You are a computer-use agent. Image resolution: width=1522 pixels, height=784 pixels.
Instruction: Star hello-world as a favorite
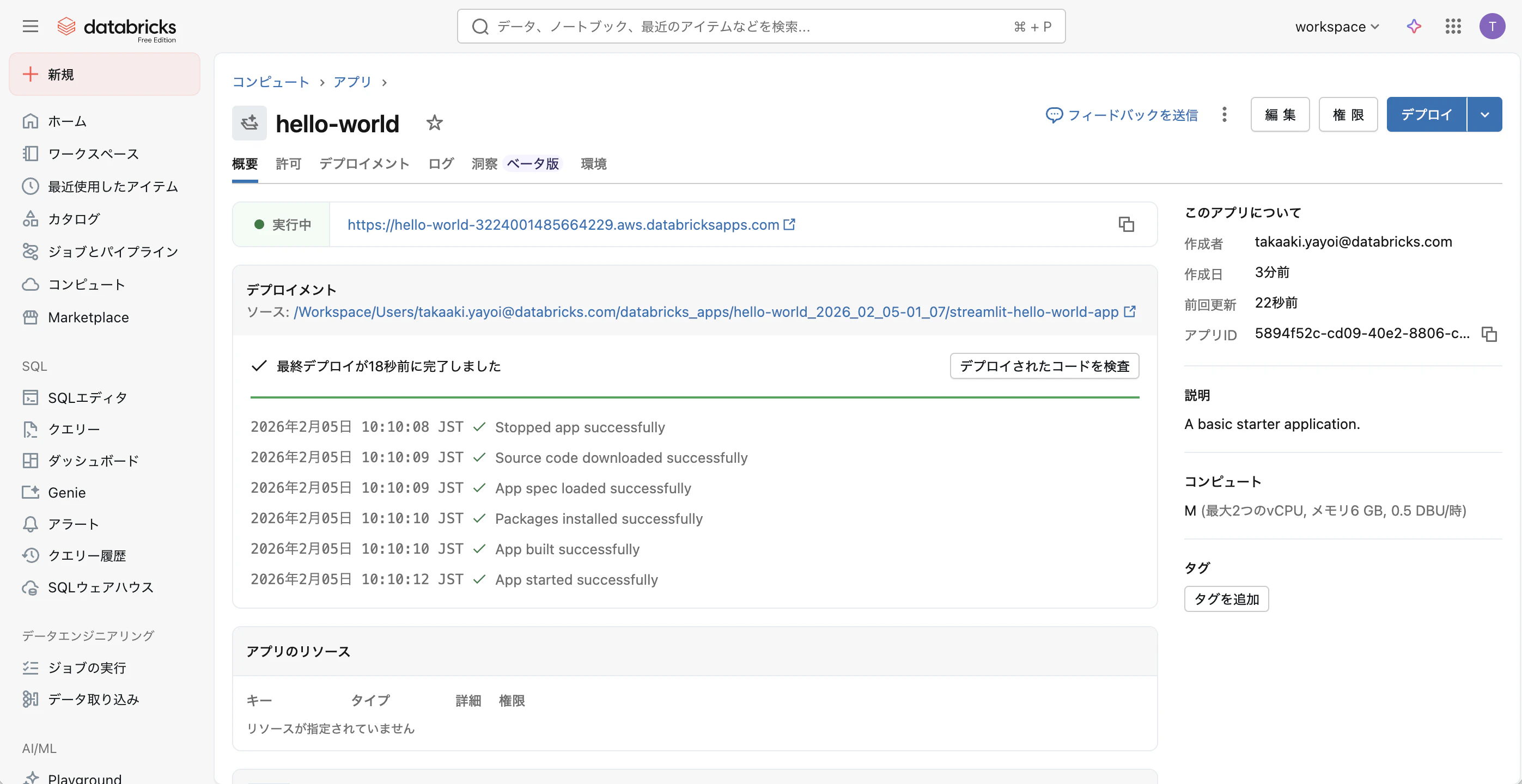click(x=434, y=123)
